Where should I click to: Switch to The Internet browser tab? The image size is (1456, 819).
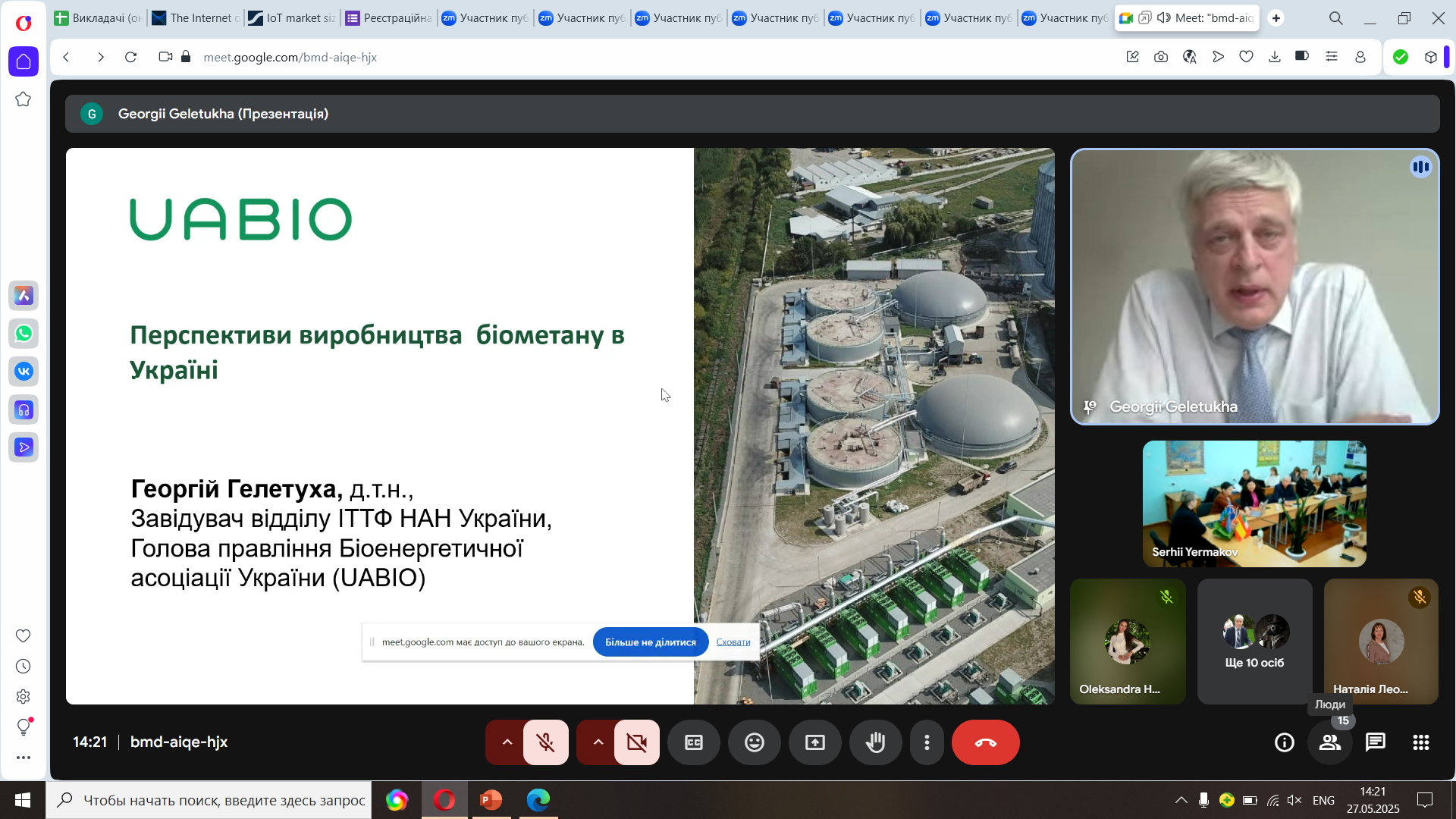(x=196, y=17)
